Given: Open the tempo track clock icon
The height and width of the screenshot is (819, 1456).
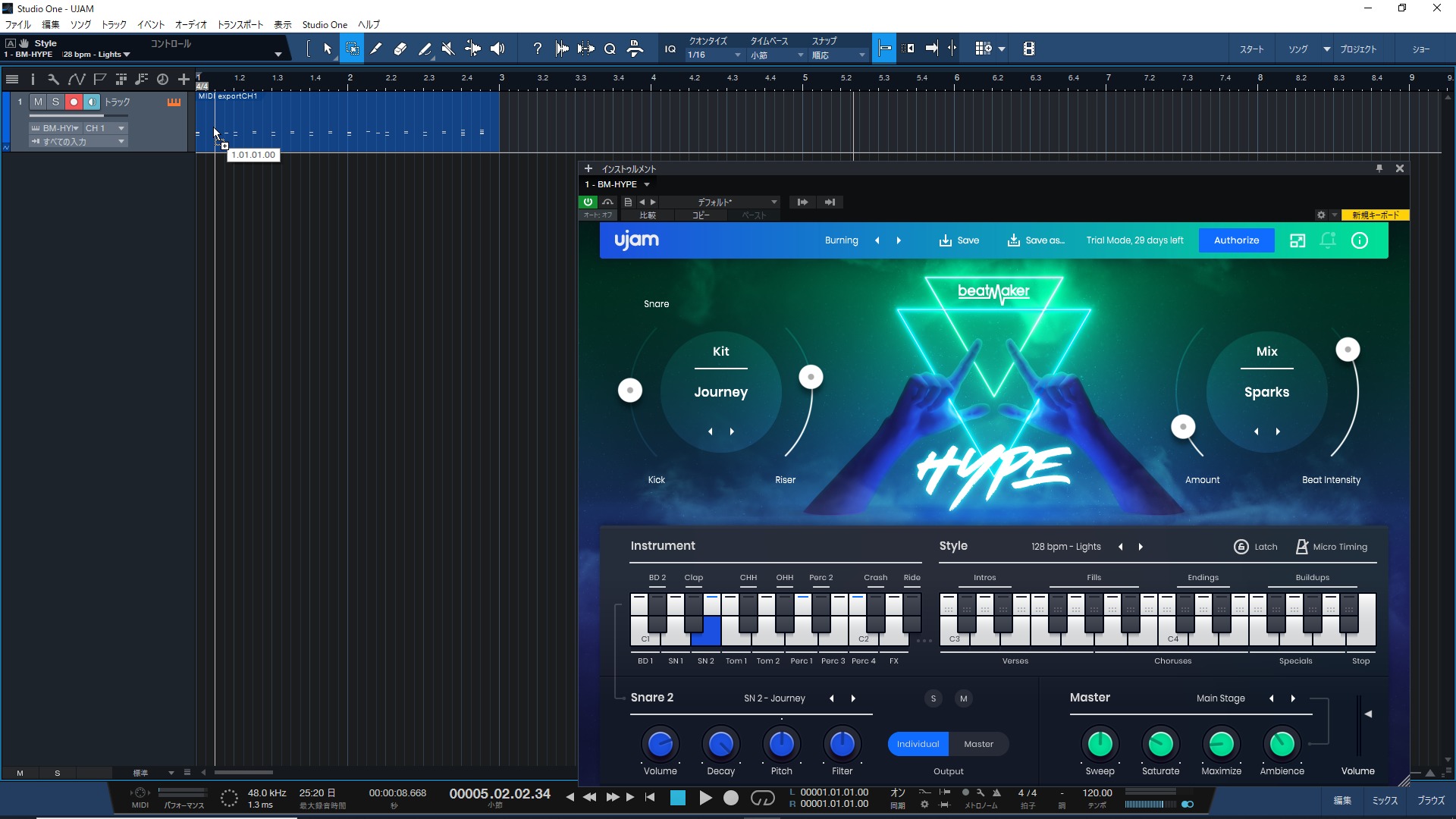Looking at the screenshot, I should pos(162,79).
